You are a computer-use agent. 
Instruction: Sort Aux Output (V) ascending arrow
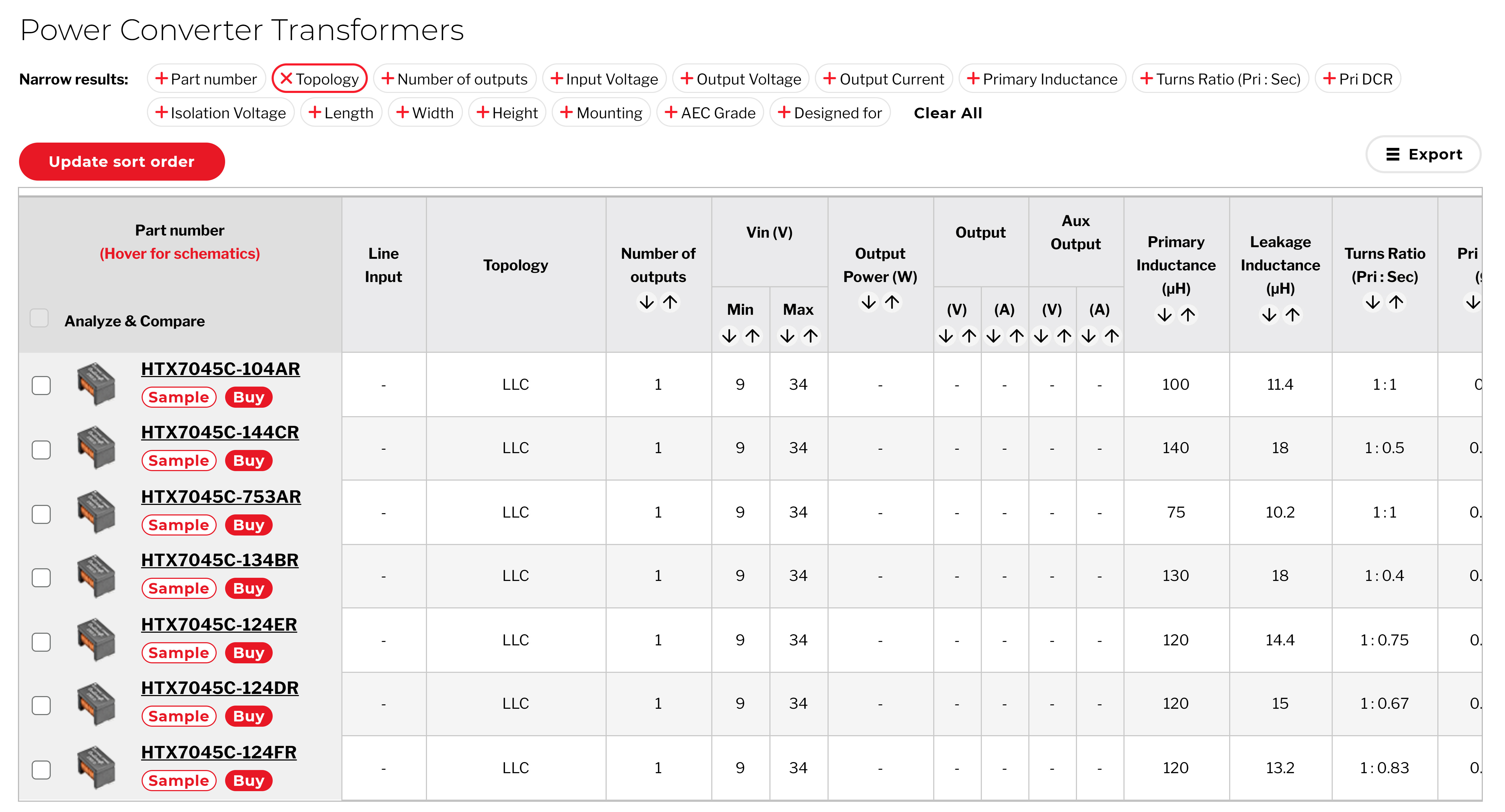(1065, 336)
